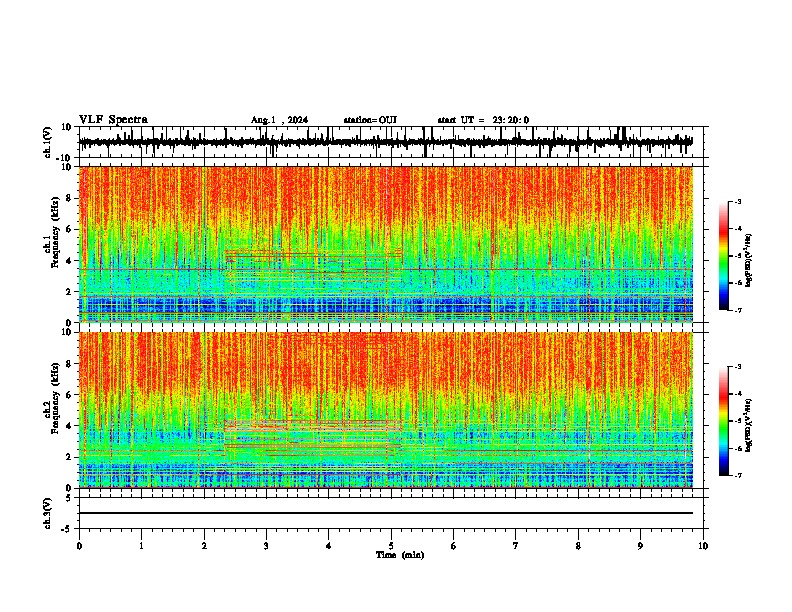Click time axis tick label '0'
Screen dimensions: 792x612
tap(79, 546)
